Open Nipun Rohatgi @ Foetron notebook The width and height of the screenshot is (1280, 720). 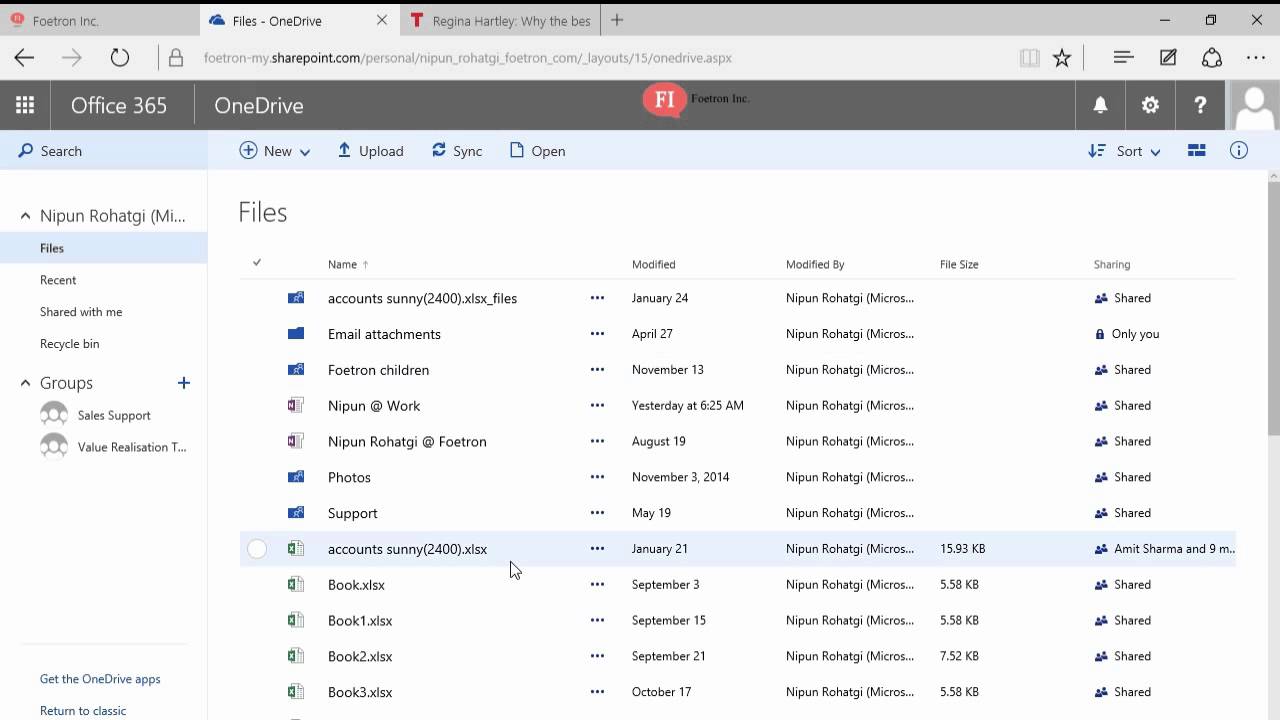click(407, 441)
